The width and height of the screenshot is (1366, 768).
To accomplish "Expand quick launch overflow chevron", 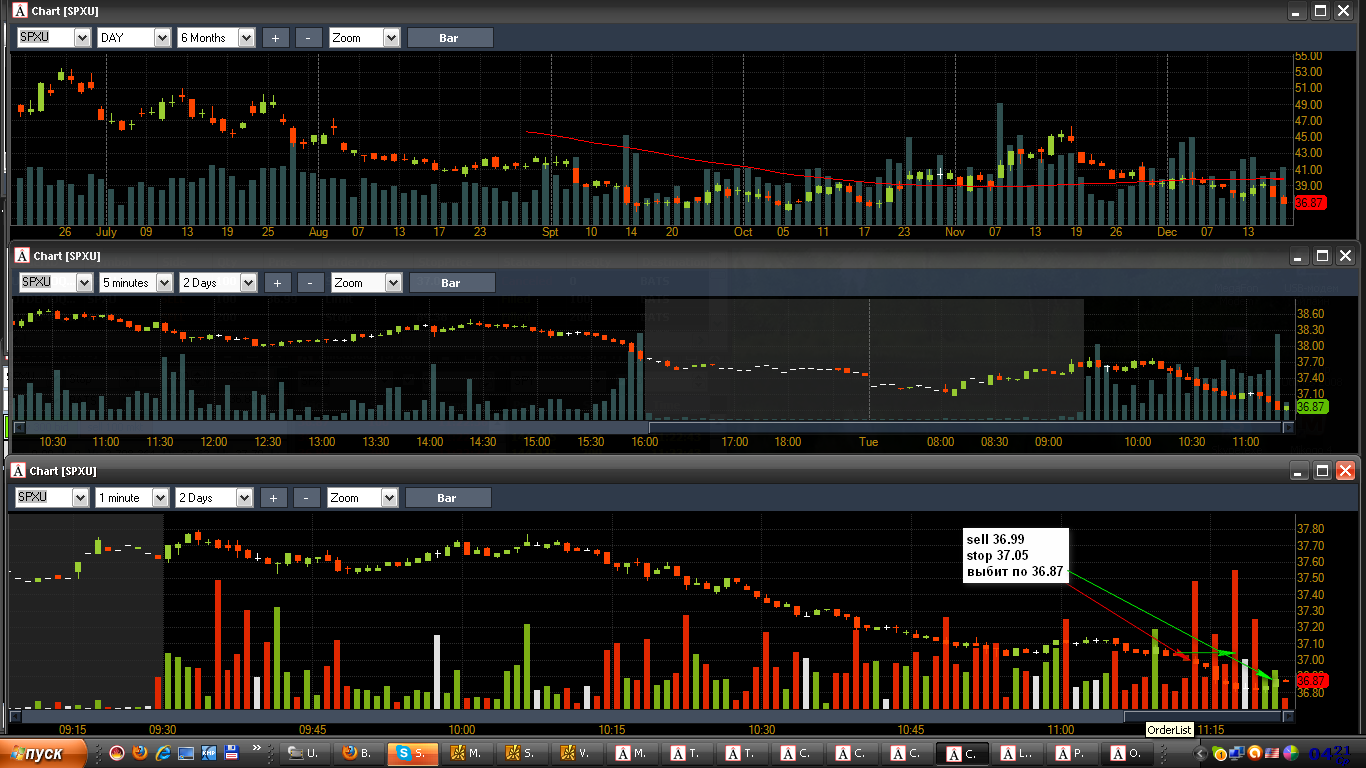I will (x=257, y=748).
